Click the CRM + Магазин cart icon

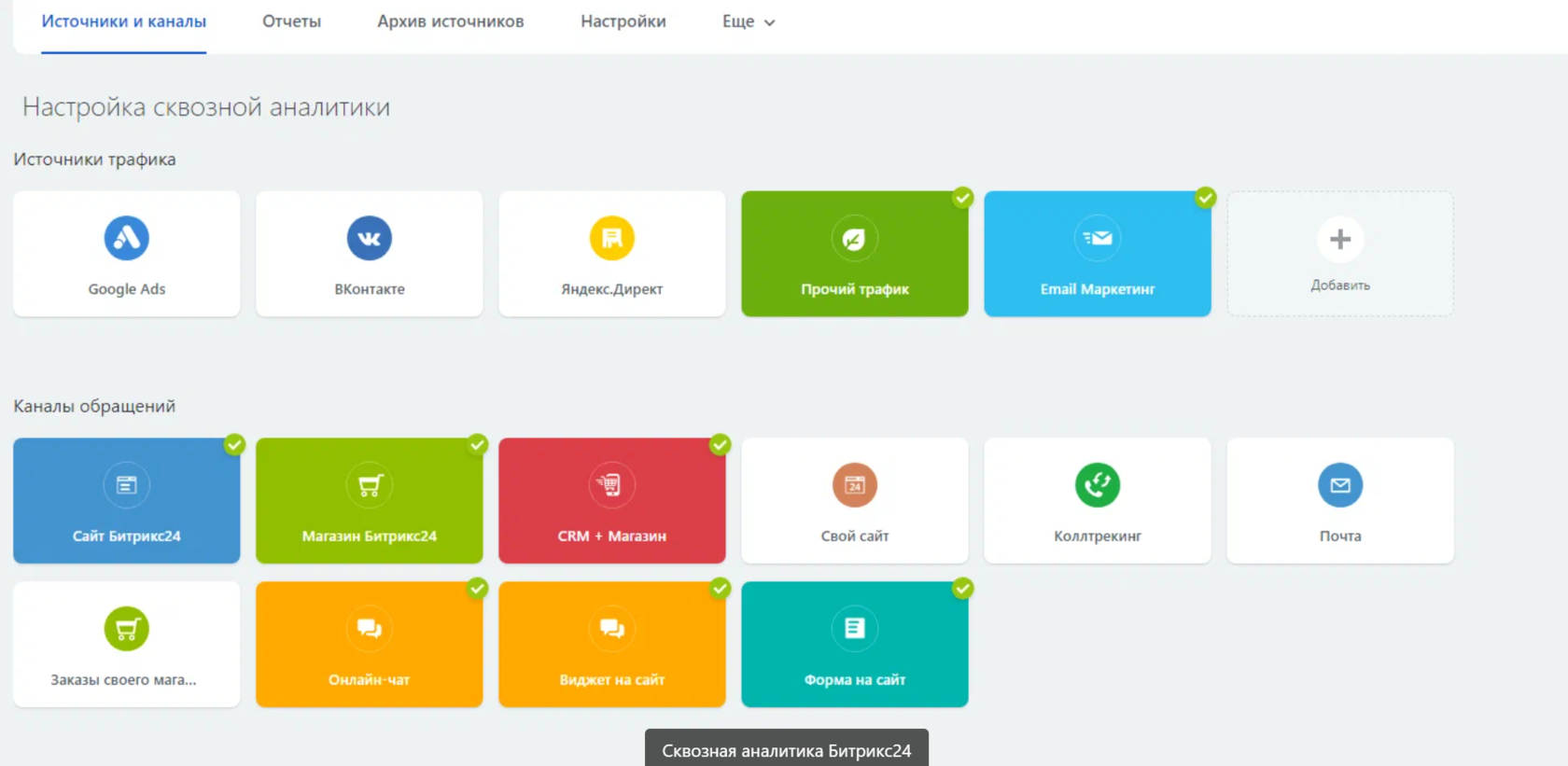[612, 485]
